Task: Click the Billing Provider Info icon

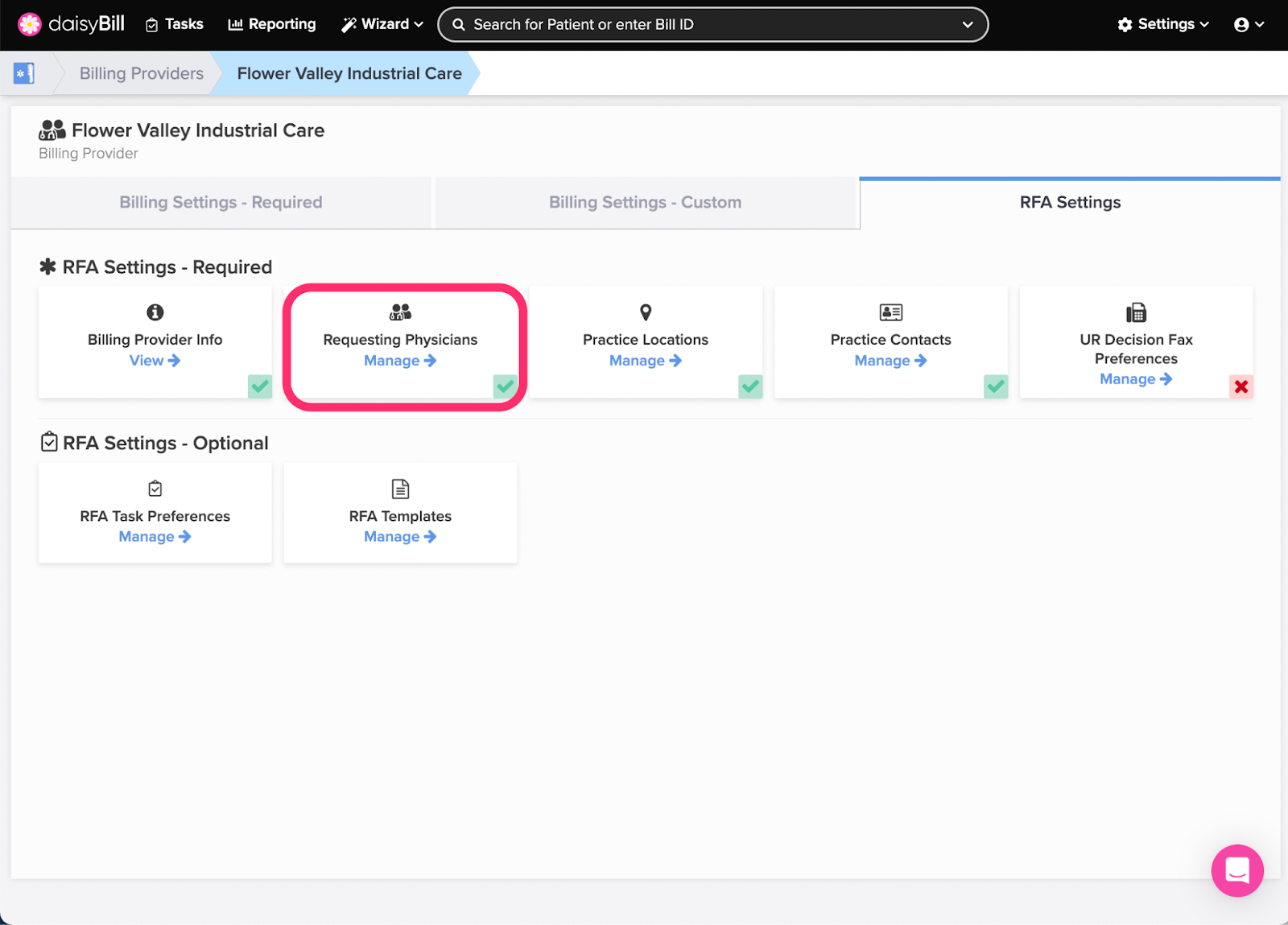Action: (x=155, y=312)
